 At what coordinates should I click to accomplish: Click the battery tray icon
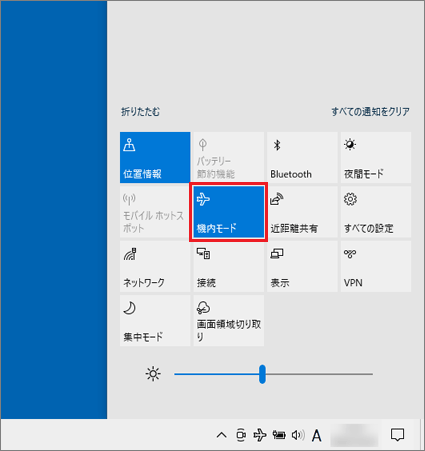point(279,435)
